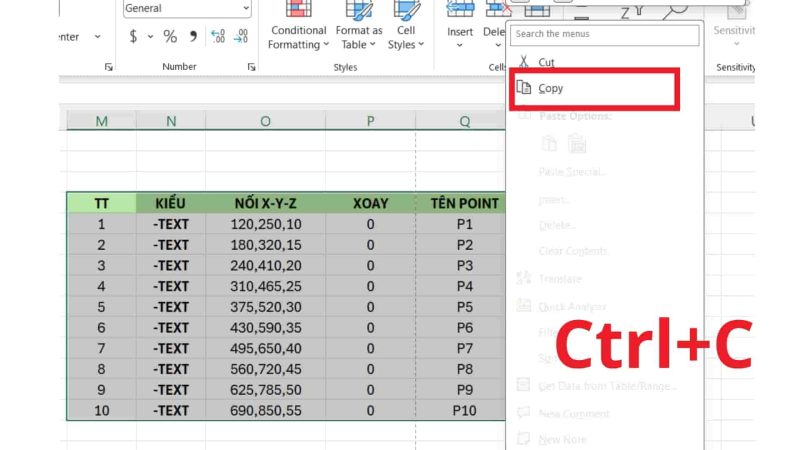This screenshot has width=800, height=450.
Task: Select cell containing 375,520,30
Action: coord(265,307)
